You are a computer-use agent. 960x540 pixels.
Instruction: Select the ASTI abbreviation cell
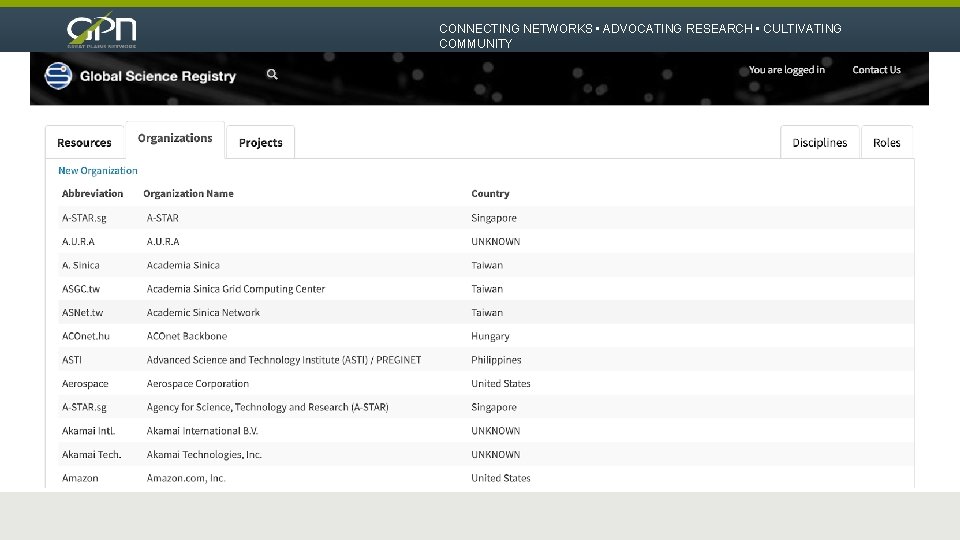point(72,360)
